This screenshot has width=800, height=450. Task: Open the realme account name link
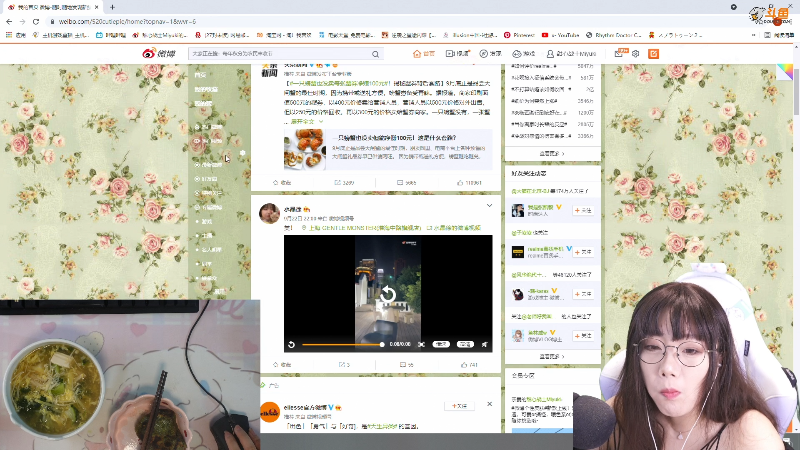pos(545,249)
